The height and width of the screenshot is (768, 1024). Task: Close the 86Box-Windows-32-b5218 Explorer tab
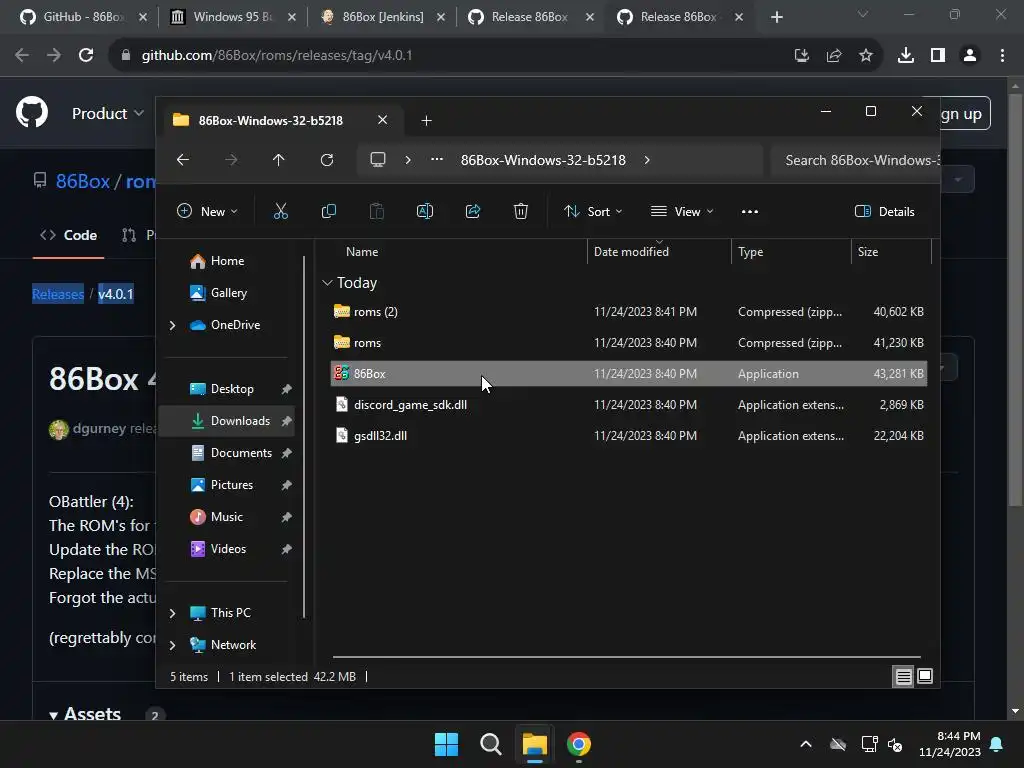point(383,120)
